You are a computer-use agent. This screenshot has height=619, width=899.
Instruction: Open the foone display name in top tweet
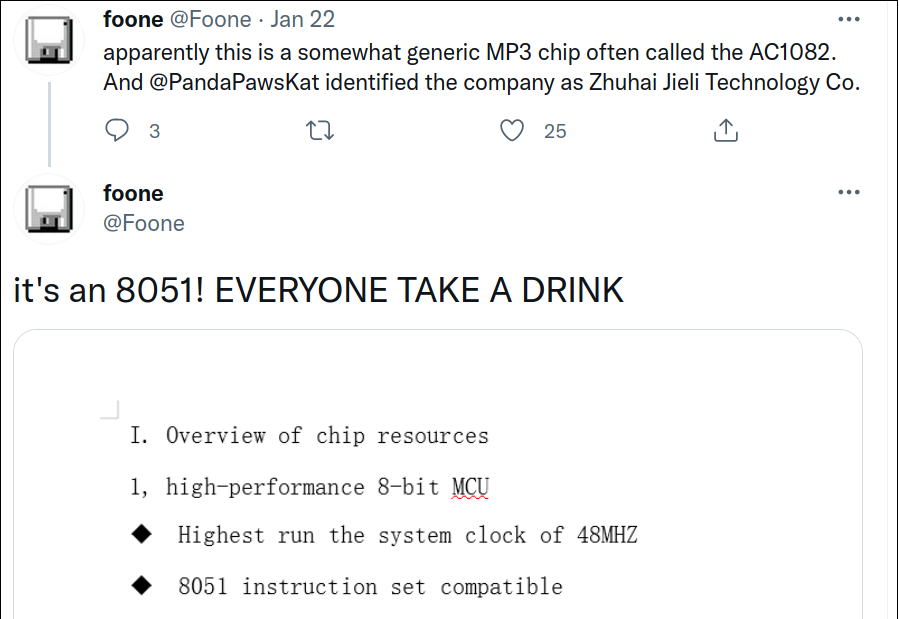pos(133,19)
